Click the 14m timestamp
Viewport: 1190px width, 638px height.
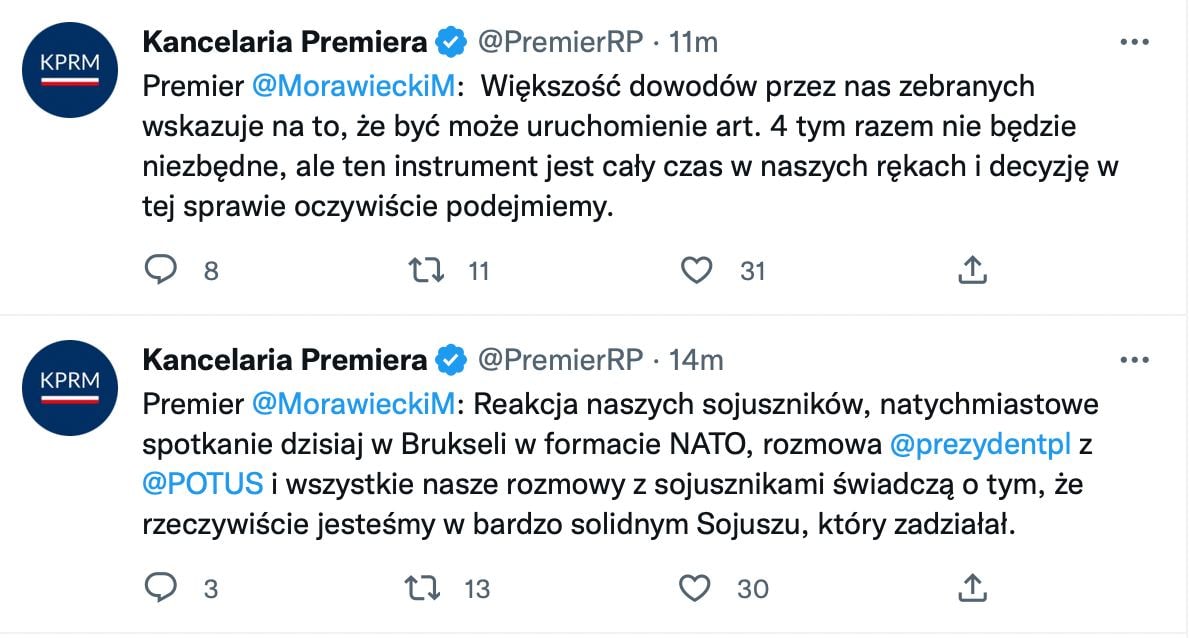click(697, 360)
